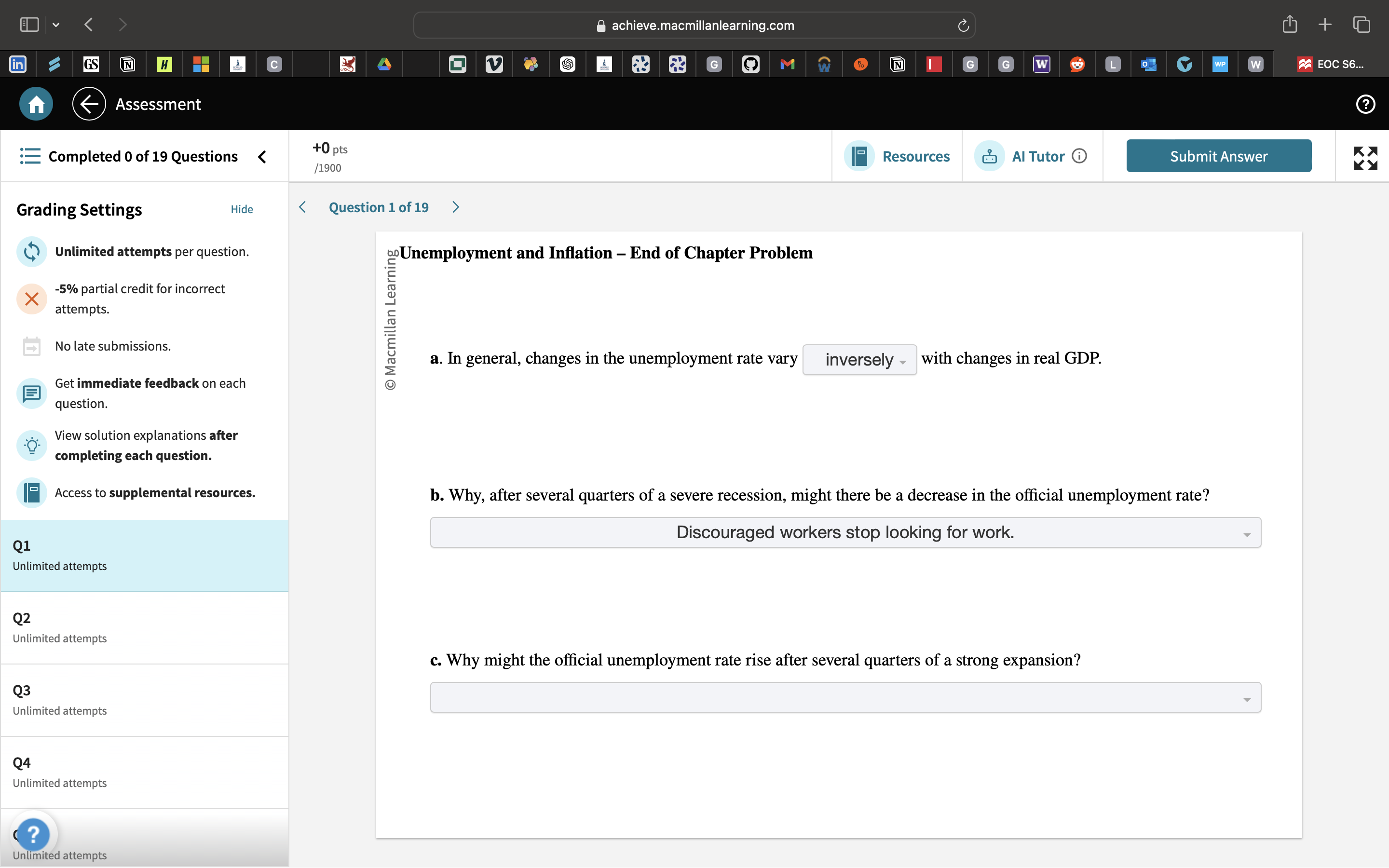Enter fullscreen with the expand arrows icon
This screenshot has height=868, width=1389.
pyautogui.click(x=1365, y=158)
